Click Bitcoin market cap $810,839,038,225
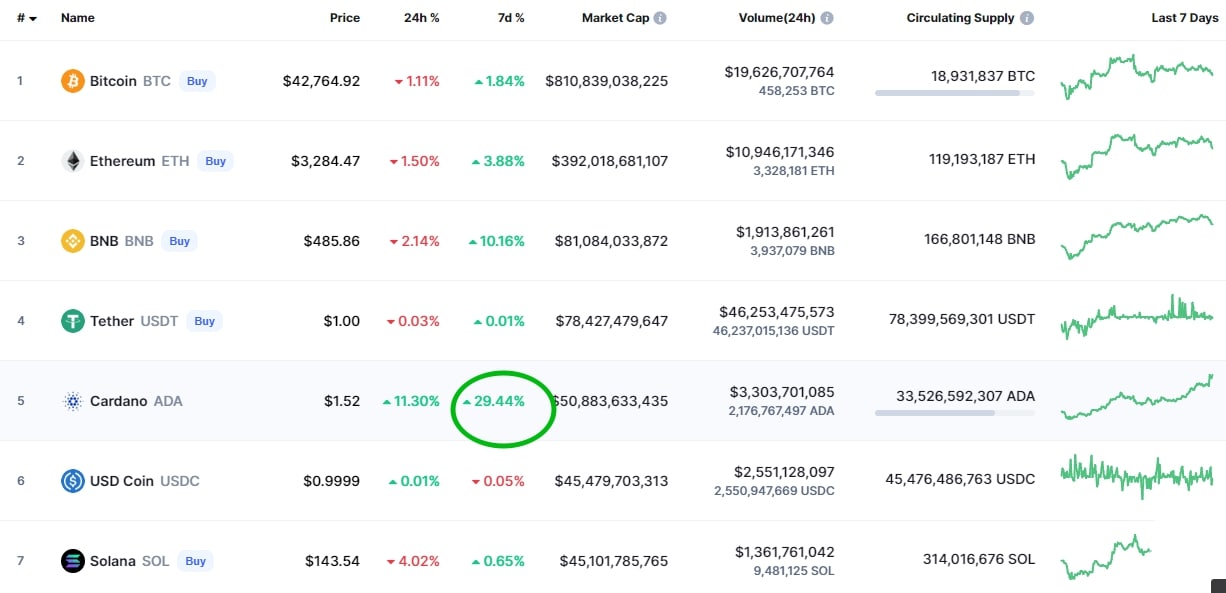 (607, 81)
